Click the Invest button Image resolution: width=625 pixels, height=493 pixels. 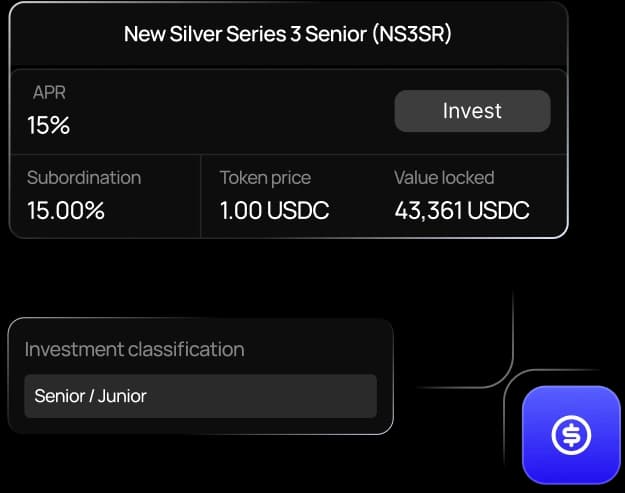pyautogui.click(x=472, y=111)
